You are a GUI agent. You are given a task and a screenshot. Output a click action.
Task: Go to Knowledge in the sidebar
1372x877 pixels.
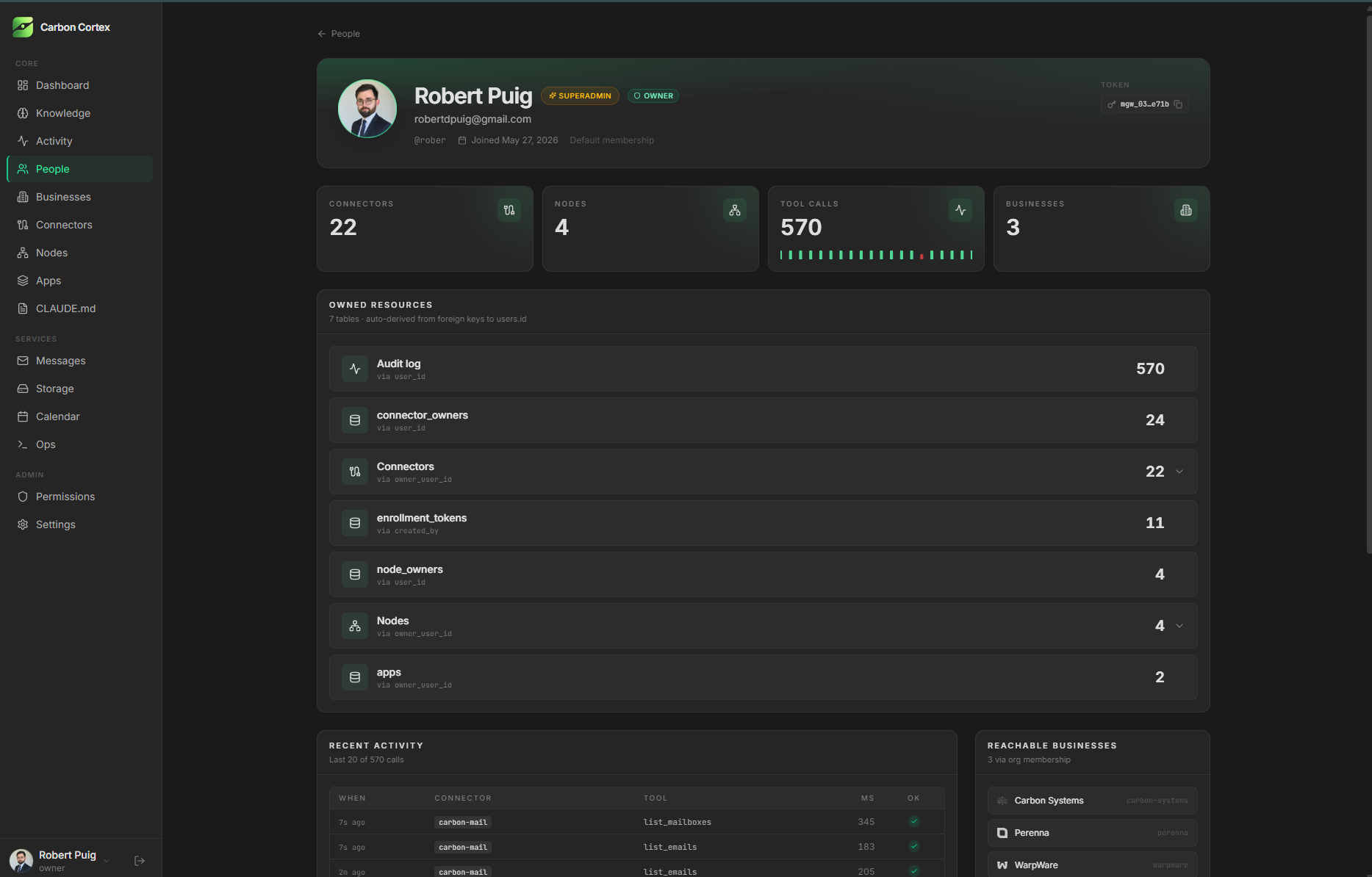click(79, 113)
